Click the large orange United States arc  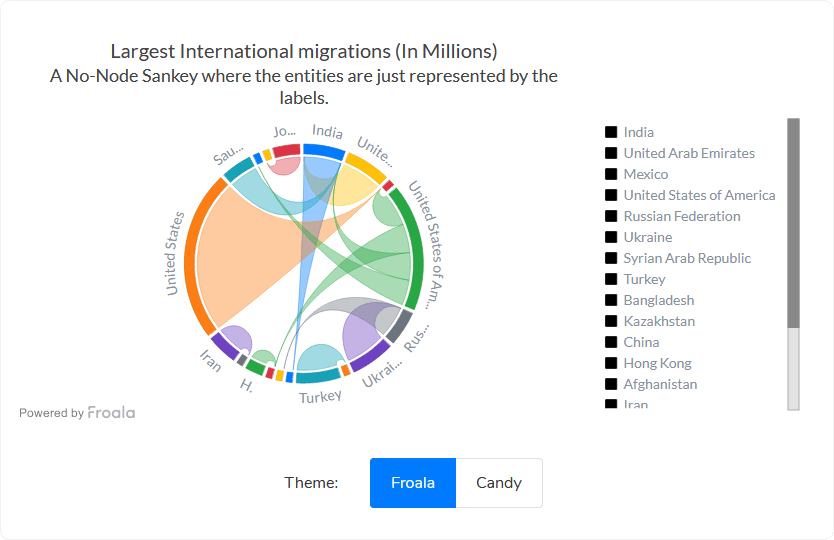click(202, 250)
